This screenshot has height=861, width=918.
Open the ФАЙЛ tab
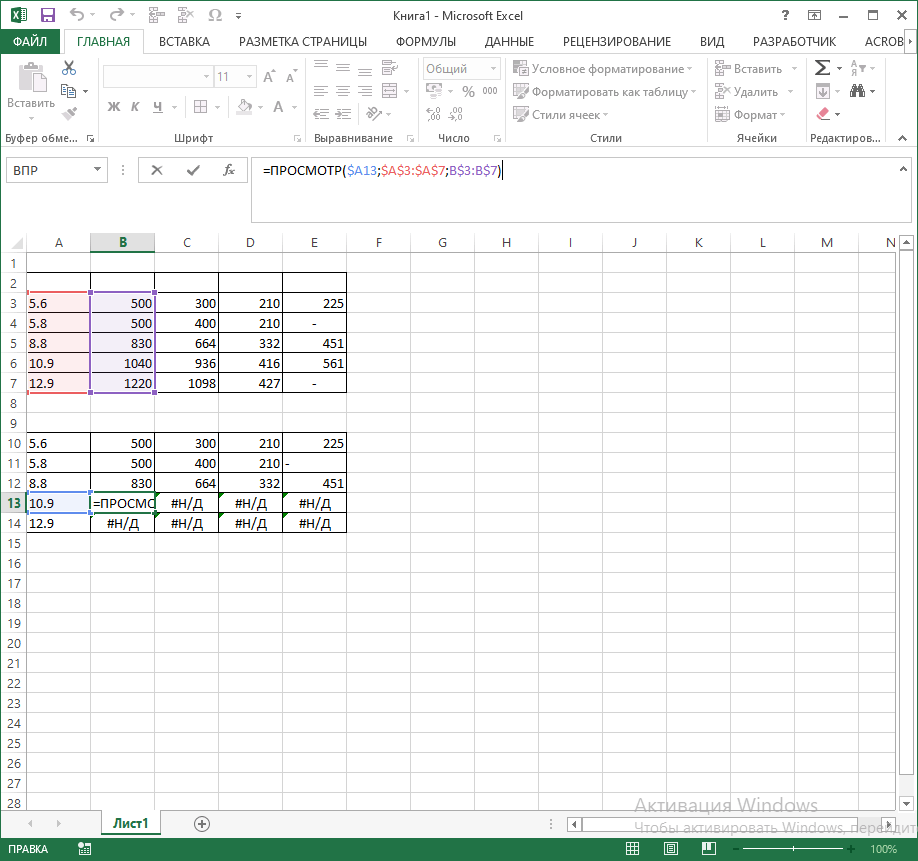(x=30, y=42)
